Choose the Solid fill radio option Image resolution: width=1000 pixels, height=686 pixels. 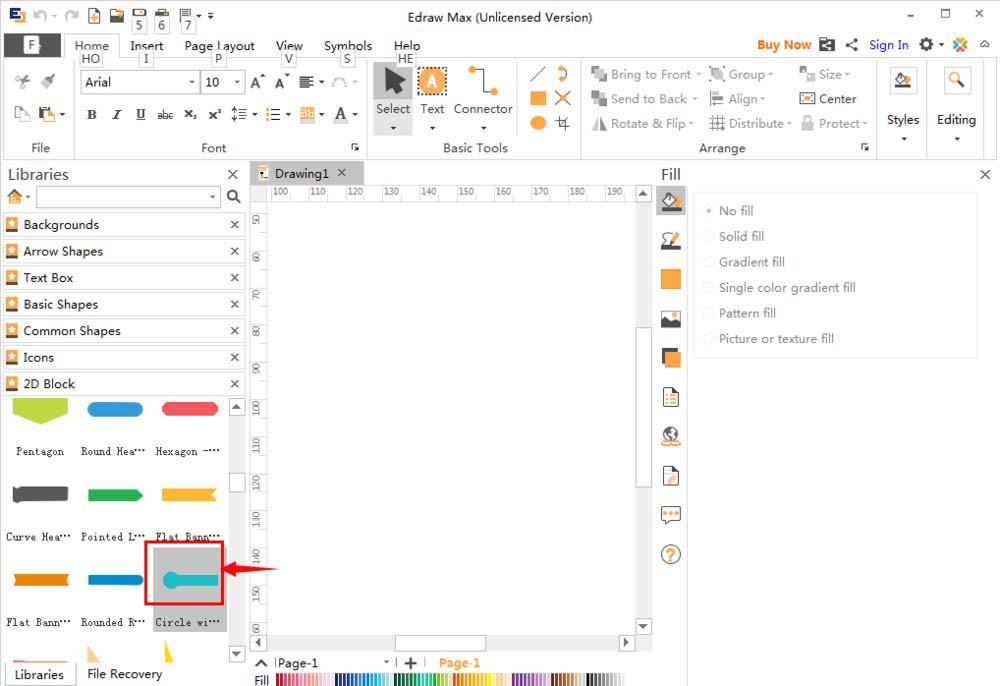point(709,237)
